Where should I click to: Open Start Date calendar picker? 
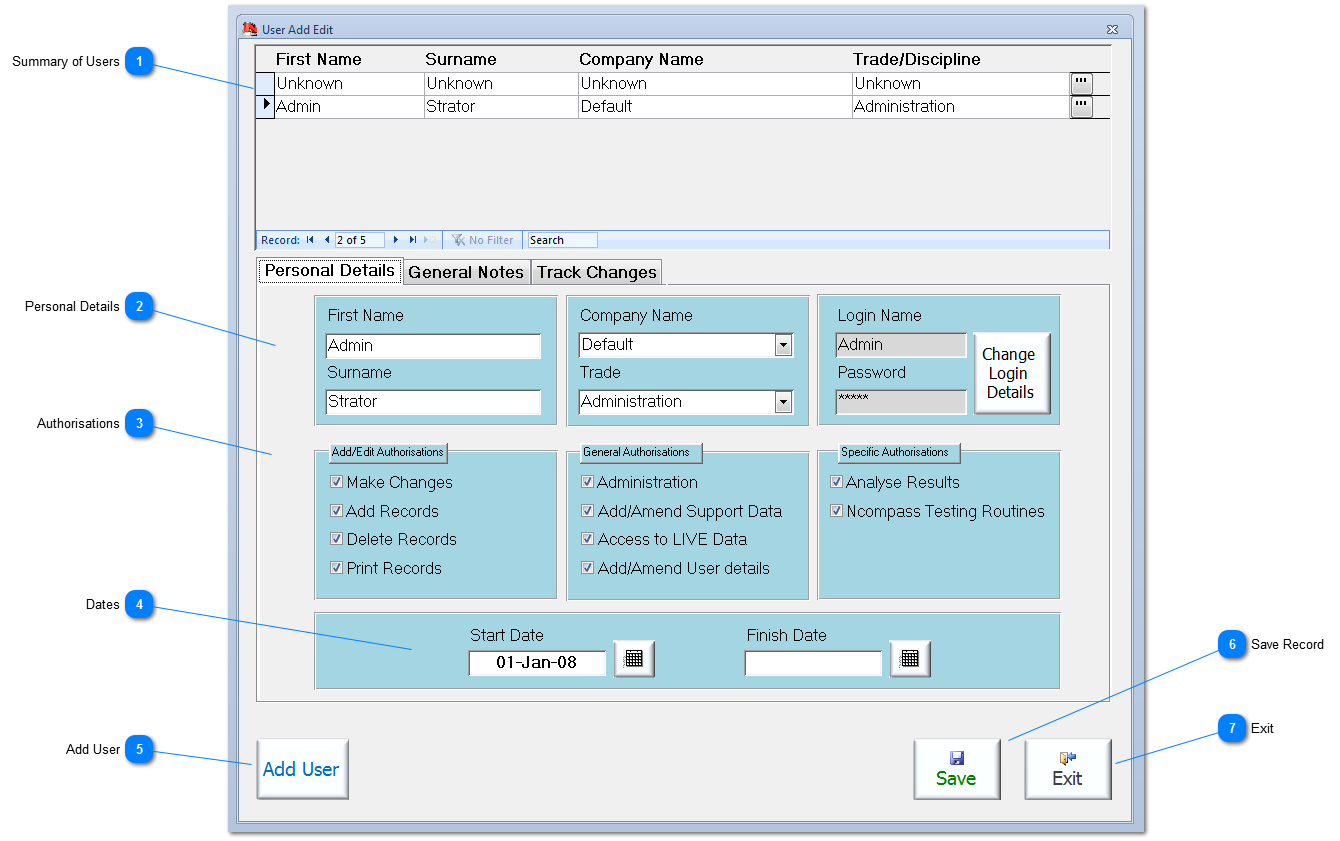[634, 659]
